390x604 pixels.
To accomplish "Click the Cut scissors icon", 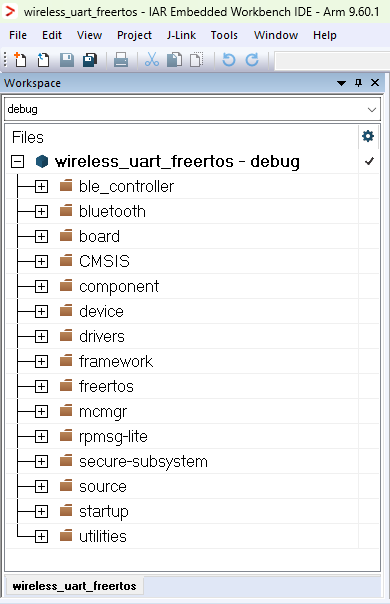I will point(152,60).
